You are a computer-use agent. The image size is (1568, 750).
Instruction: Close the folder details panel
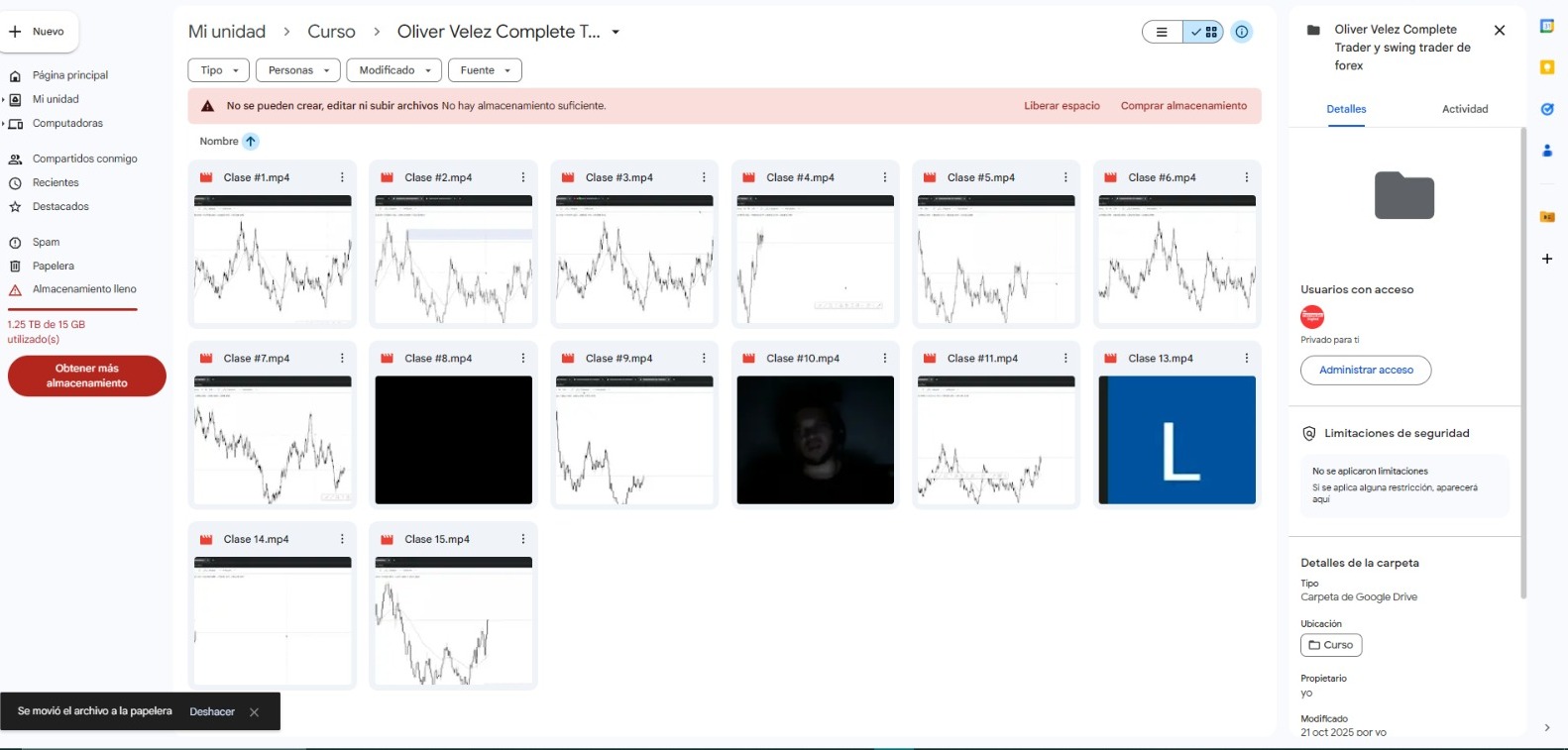pyautogui.click(x=1500, y=31)
